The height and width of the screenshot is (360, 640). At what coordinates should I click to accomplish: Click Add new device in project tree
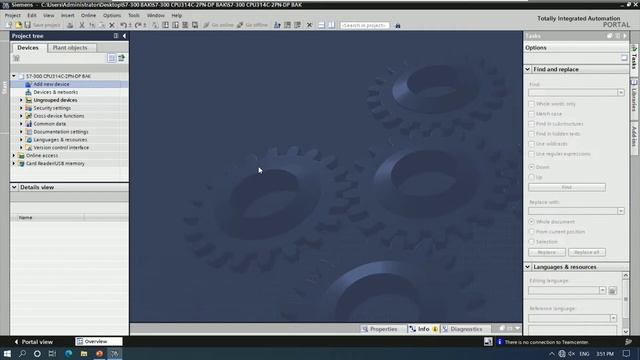pos(51,84)
